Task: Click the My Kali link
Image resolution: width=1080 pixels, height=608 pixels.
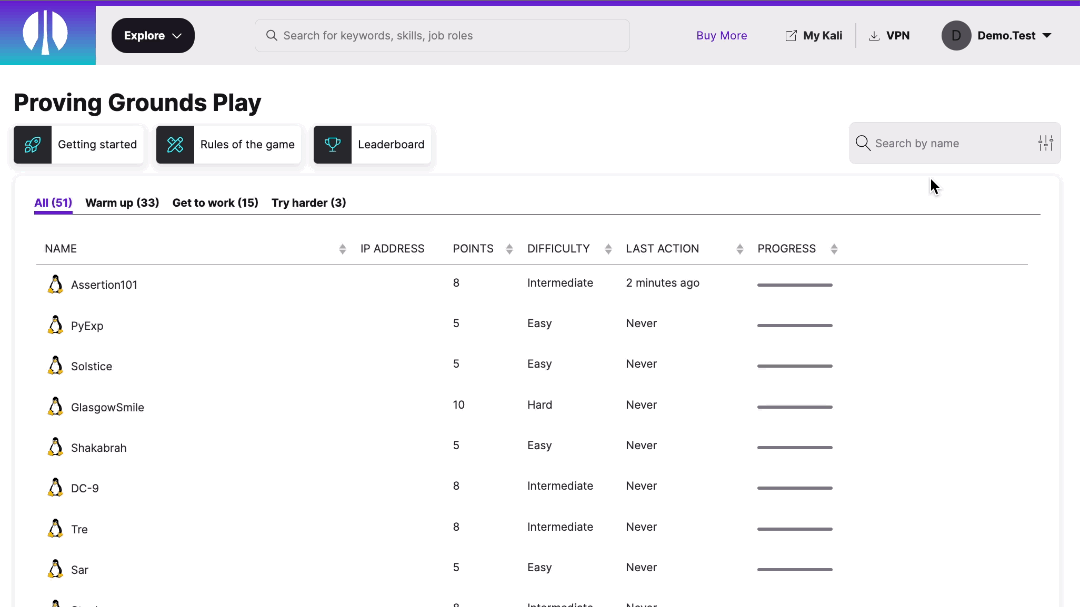Action: [x=814, y=35]
